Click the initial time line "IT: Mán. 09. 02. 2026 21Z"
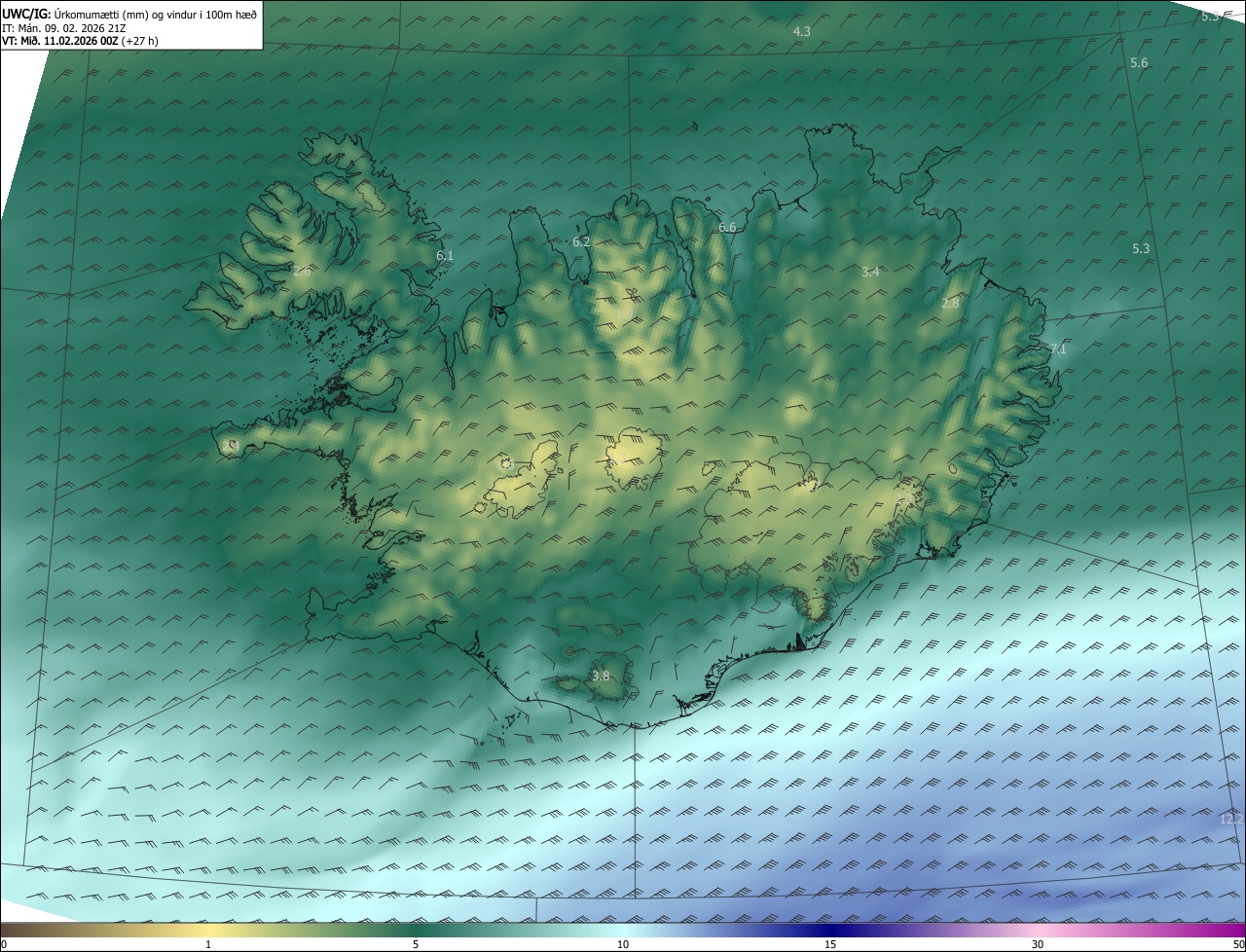 (64, 28)
